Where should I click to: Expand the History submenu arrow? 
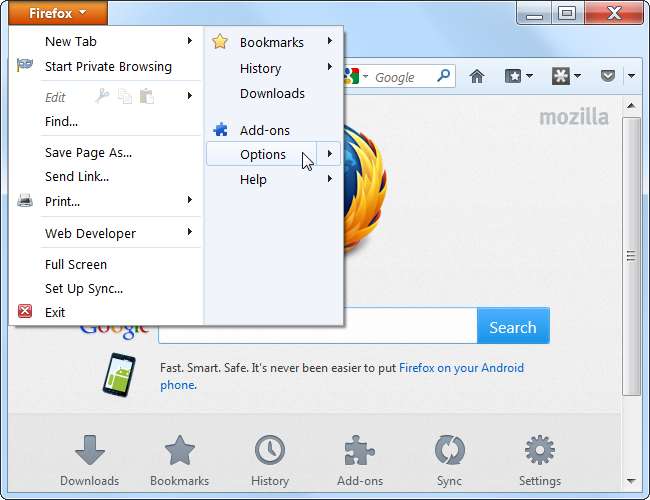pos(330,67)
